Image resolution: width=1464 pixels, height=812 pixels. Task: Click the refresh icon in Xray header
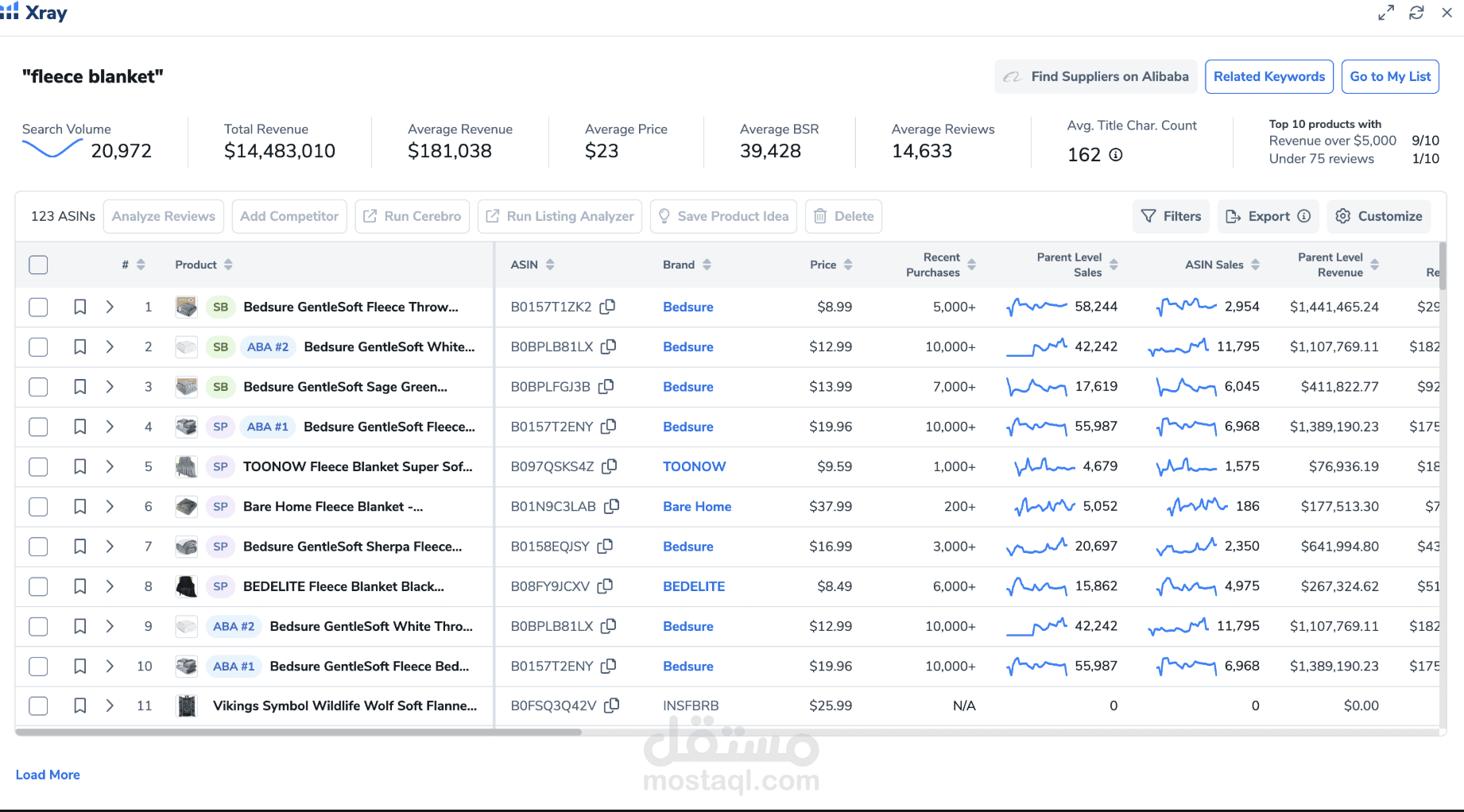[1416, 13]
